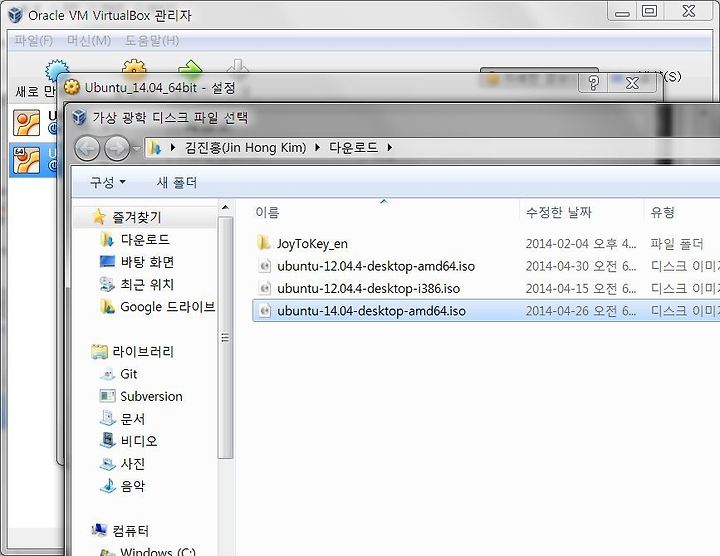The height and width of the screenshot is (556, 720).
Task: Open 다운로드 in favorites sidebar
Action: click(145, 239)
